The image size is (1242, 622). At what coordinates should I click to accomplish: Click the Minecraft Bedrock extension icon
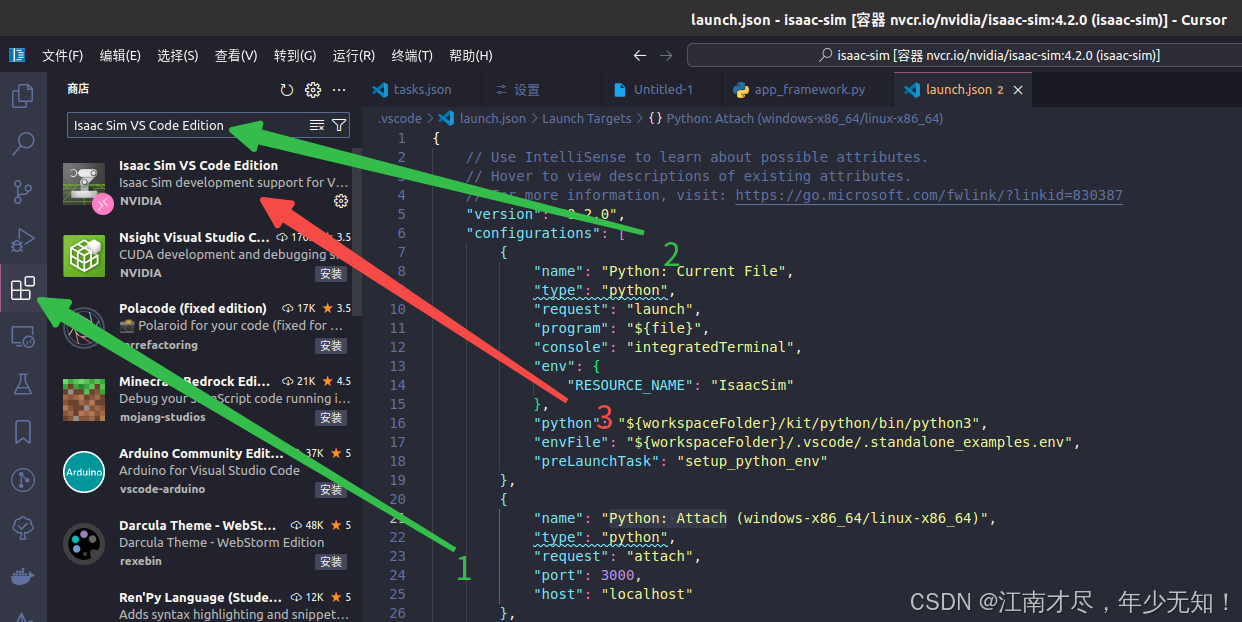[x=84, y=400]
